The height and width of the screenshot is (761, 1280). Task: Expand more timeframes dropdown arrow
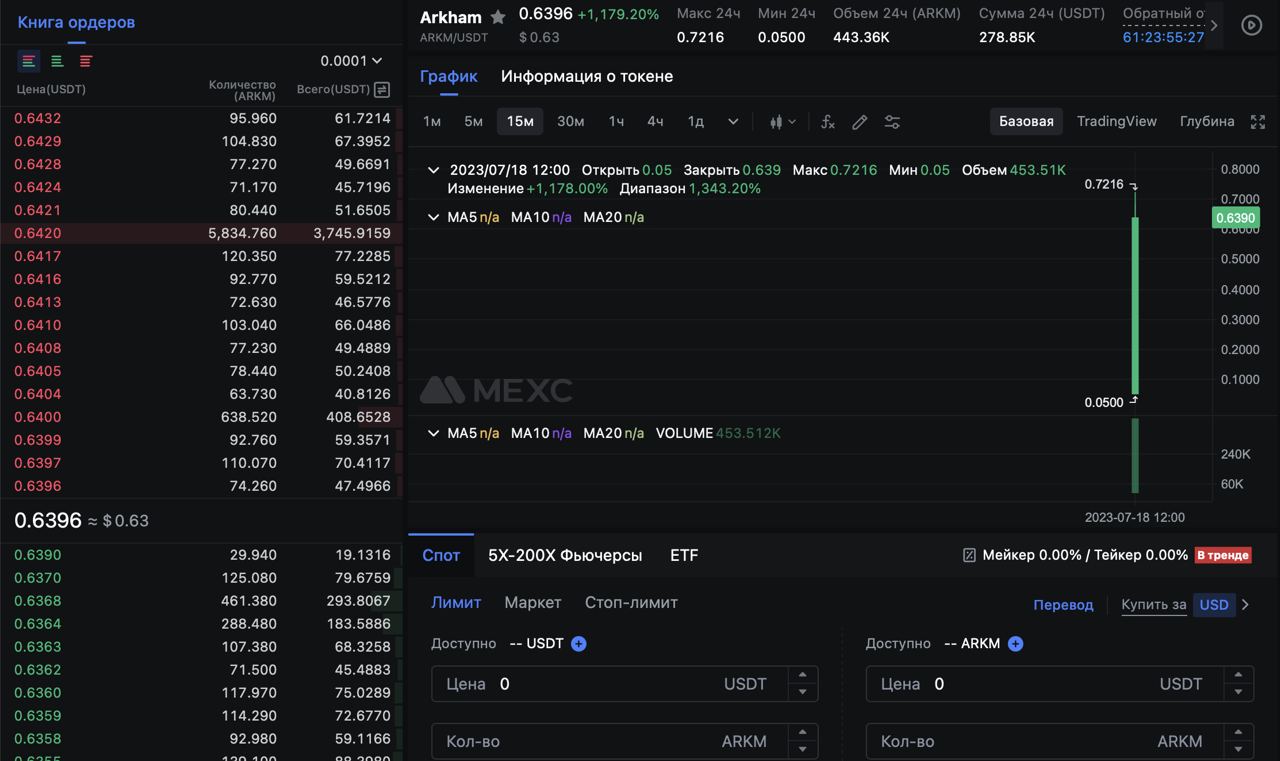(x=733, y=122)
